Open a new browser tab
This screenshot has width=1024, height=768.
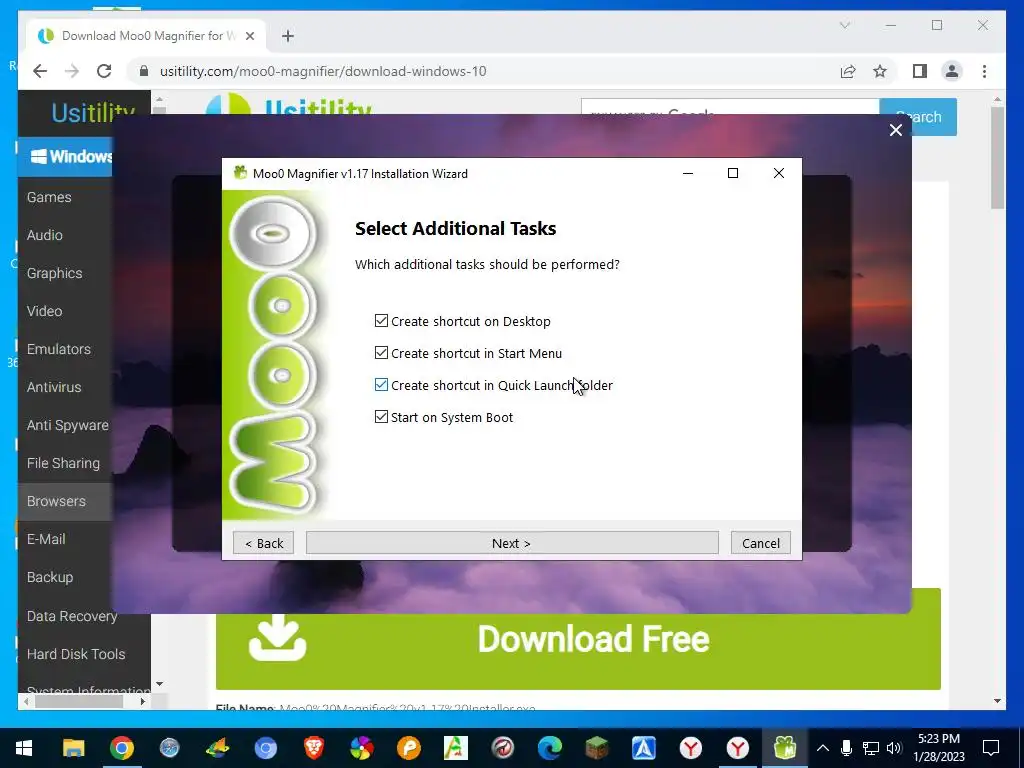pos(287,36)
